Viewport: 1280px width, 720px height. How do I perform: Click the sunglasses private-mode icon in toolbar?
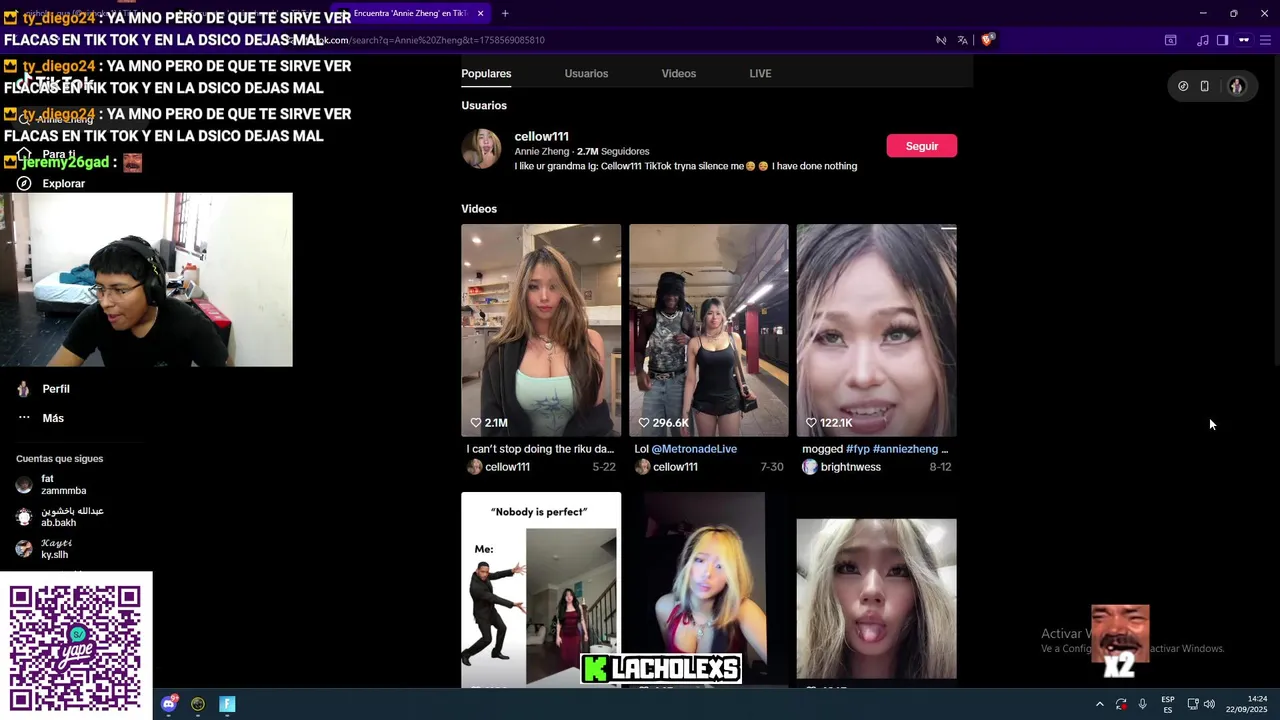pos(1244,40)
